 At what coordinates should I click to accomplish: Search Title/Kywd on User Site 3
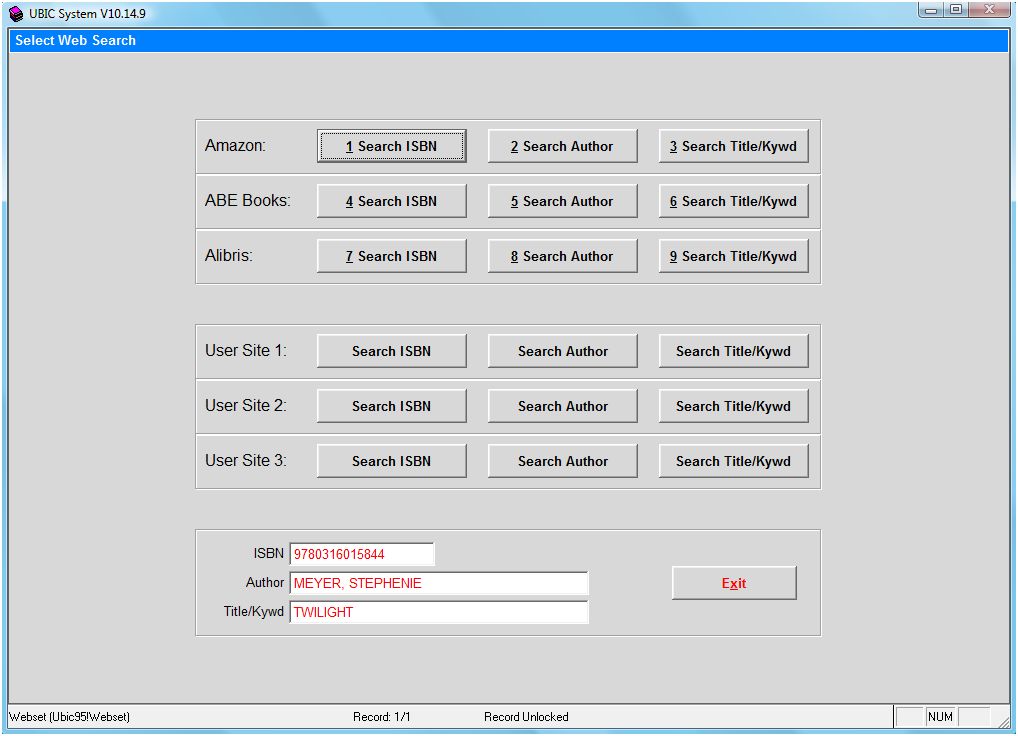733,461
